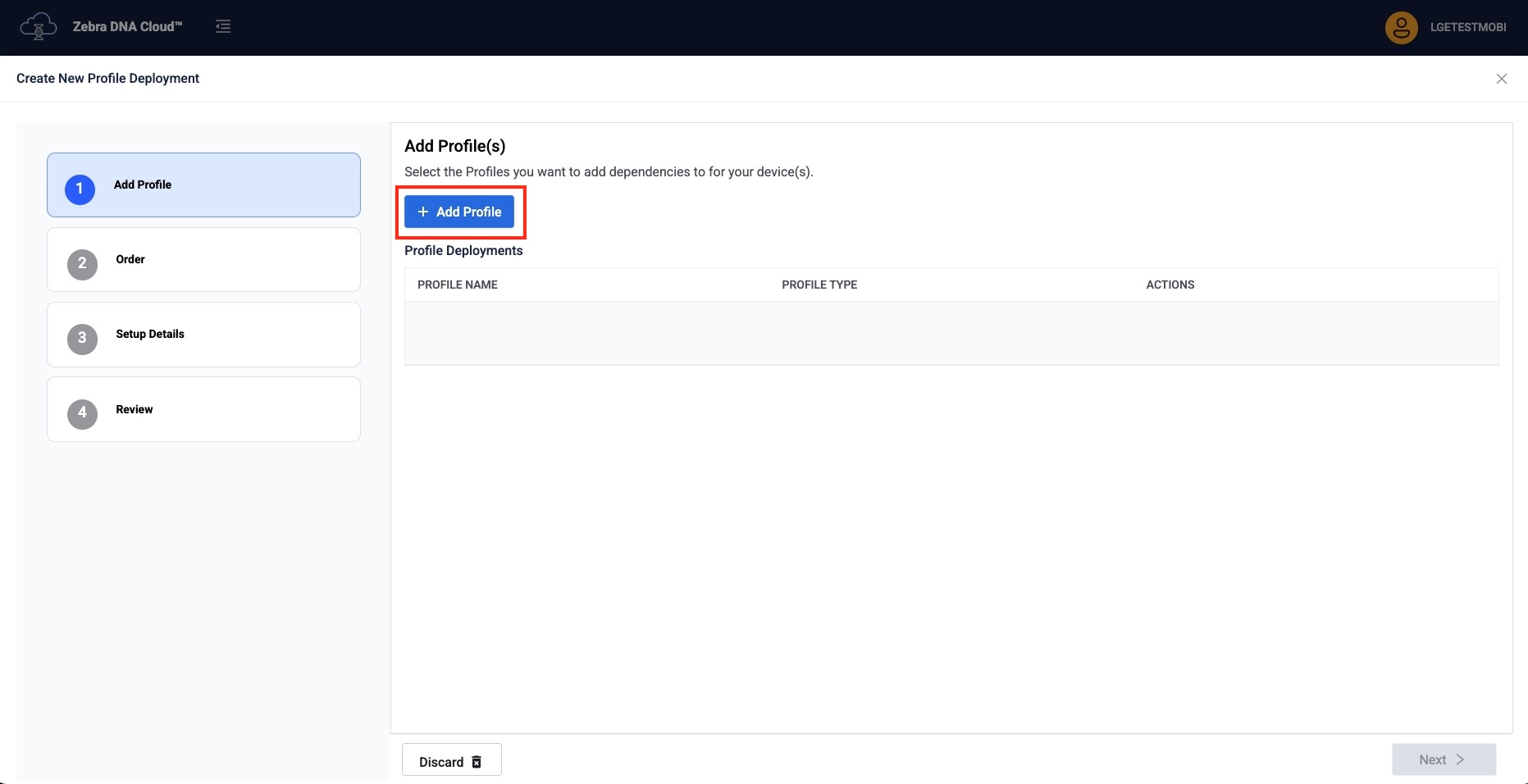Select the step 1 numbered circle
This screenshot has width=1528, height=784.
(80, 189)
